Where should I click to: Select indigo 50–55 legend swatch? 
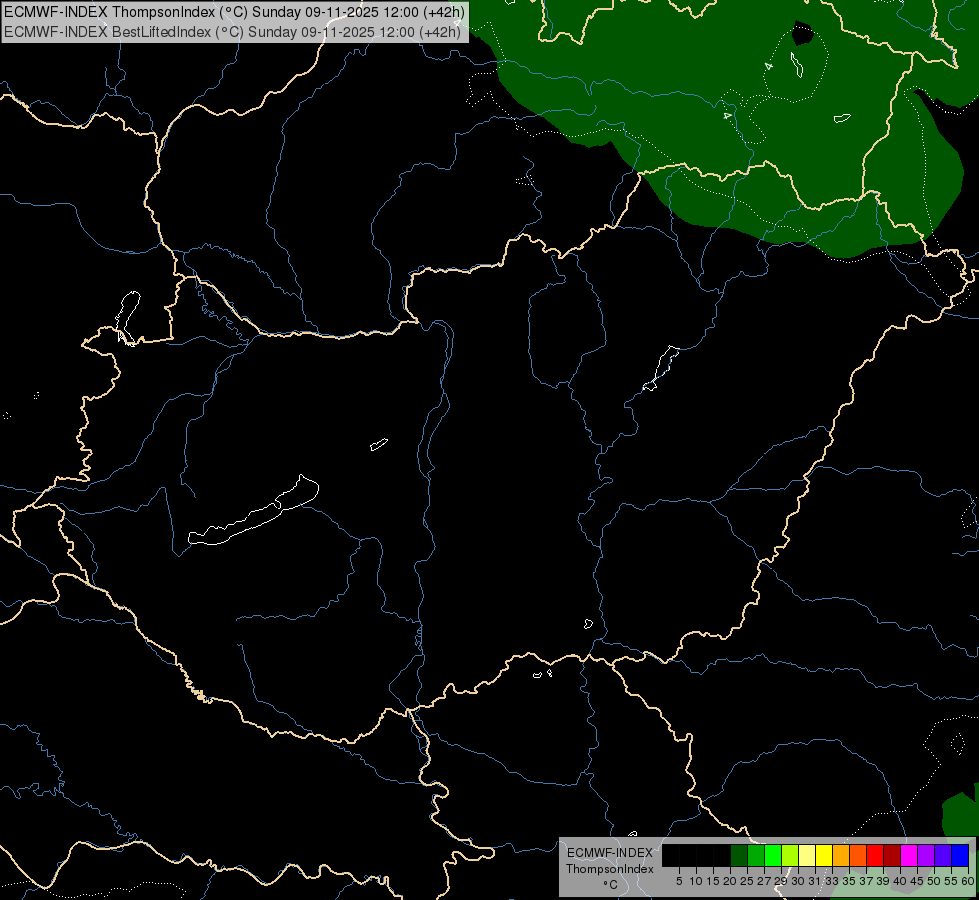click(x=943, y=855)
